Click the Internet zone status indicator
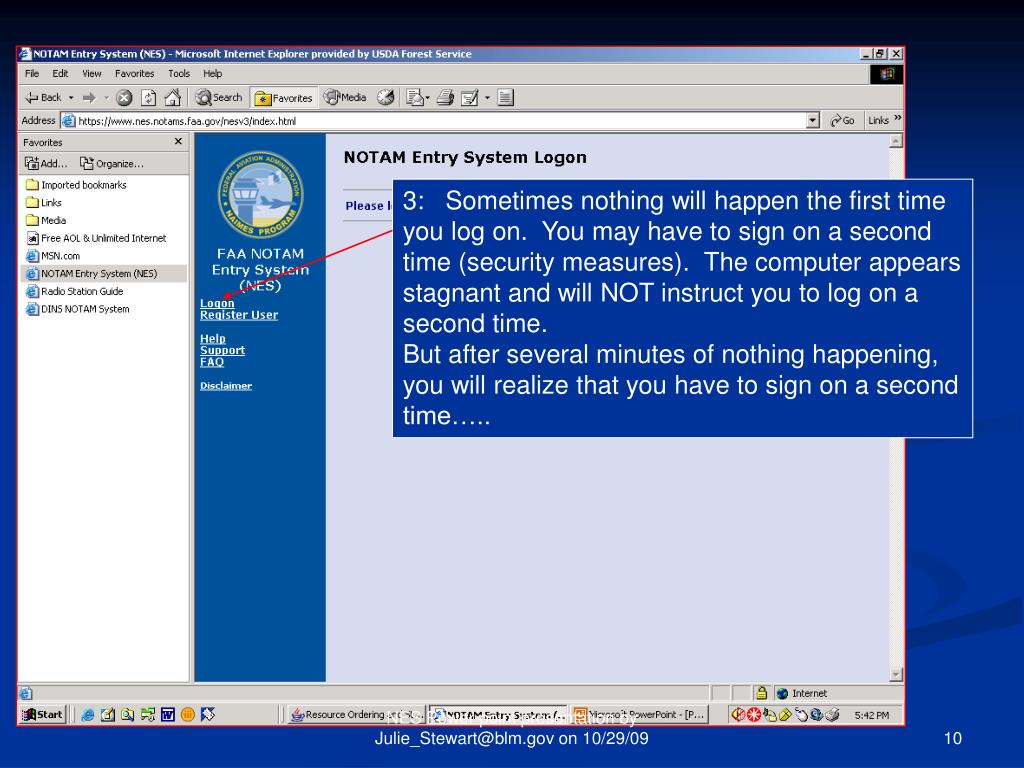 coord(802,693)
